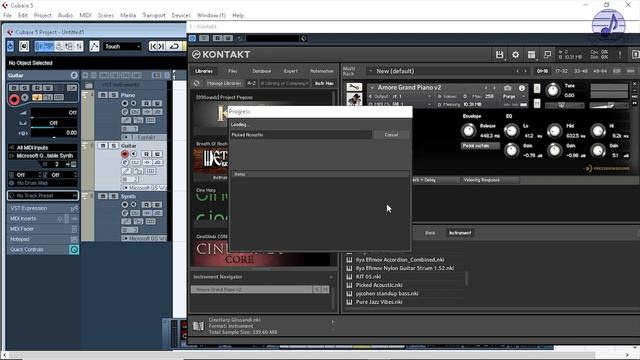
Task: Expand MIDI Fader section
Action: pos(43,229)
